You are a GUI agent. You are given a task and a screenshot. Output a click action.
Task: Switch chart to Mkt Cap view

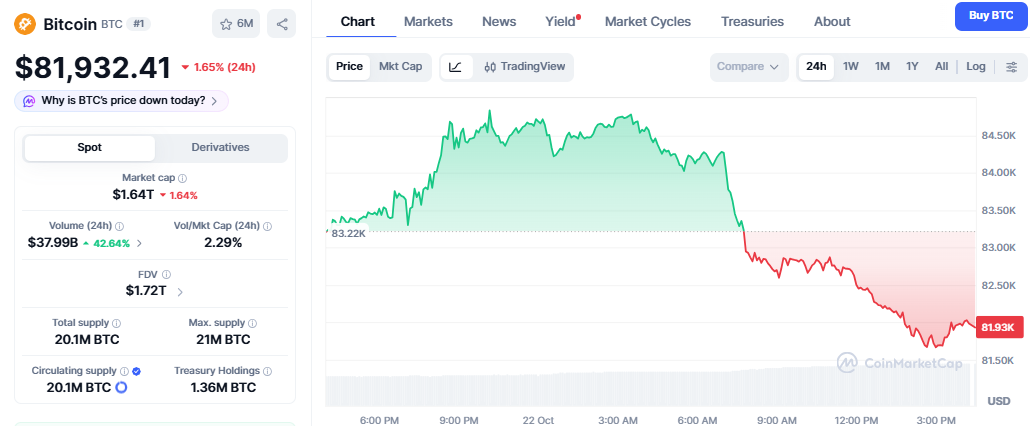click(401, 67)
